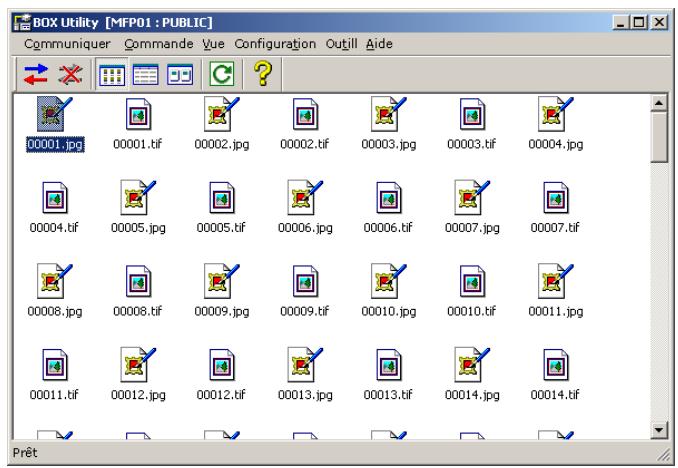678x468 pixels.
Task: Click the green refresh toolbar icon
Action: (x=222, y=74)
